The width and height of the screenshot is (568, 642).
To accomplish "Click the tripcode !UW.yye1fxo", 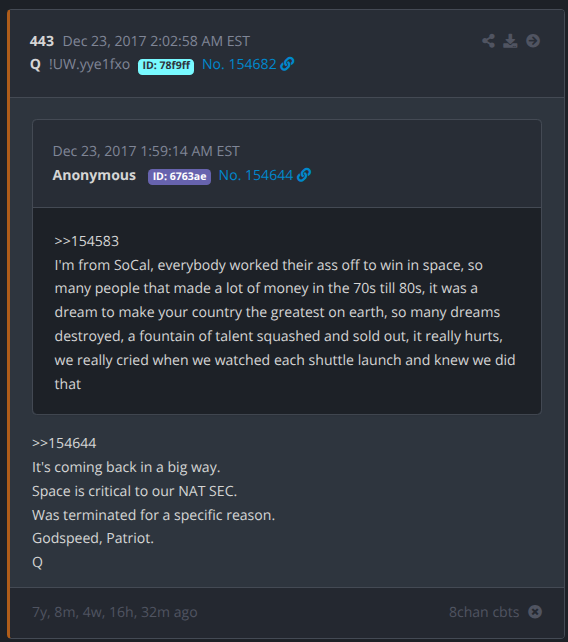I will pos(89,64).
